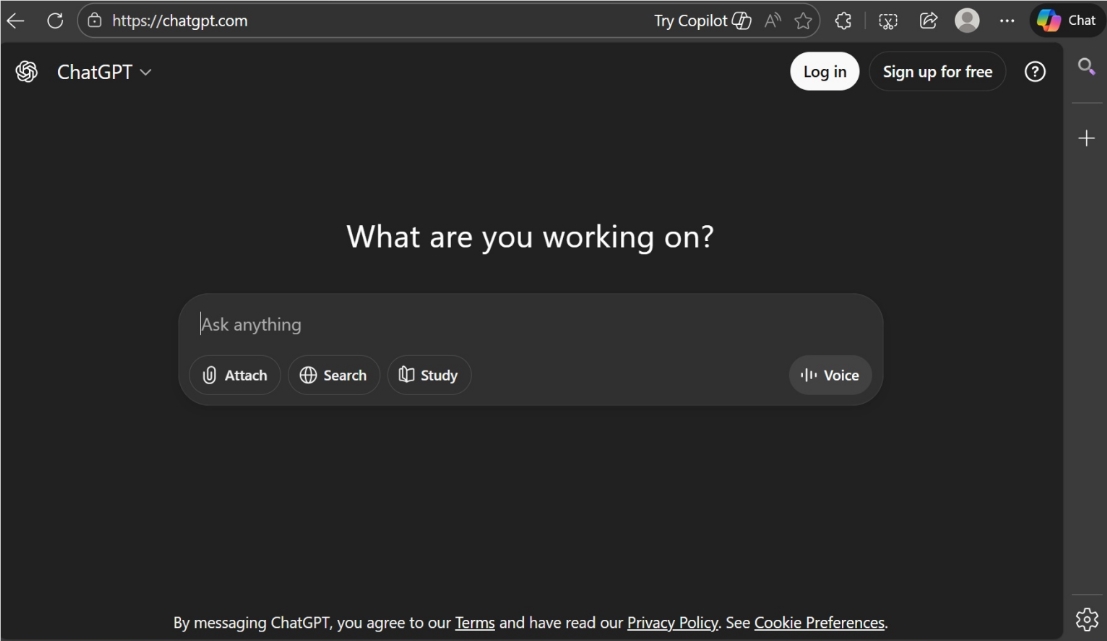Click the Log in button

[824, 72]
